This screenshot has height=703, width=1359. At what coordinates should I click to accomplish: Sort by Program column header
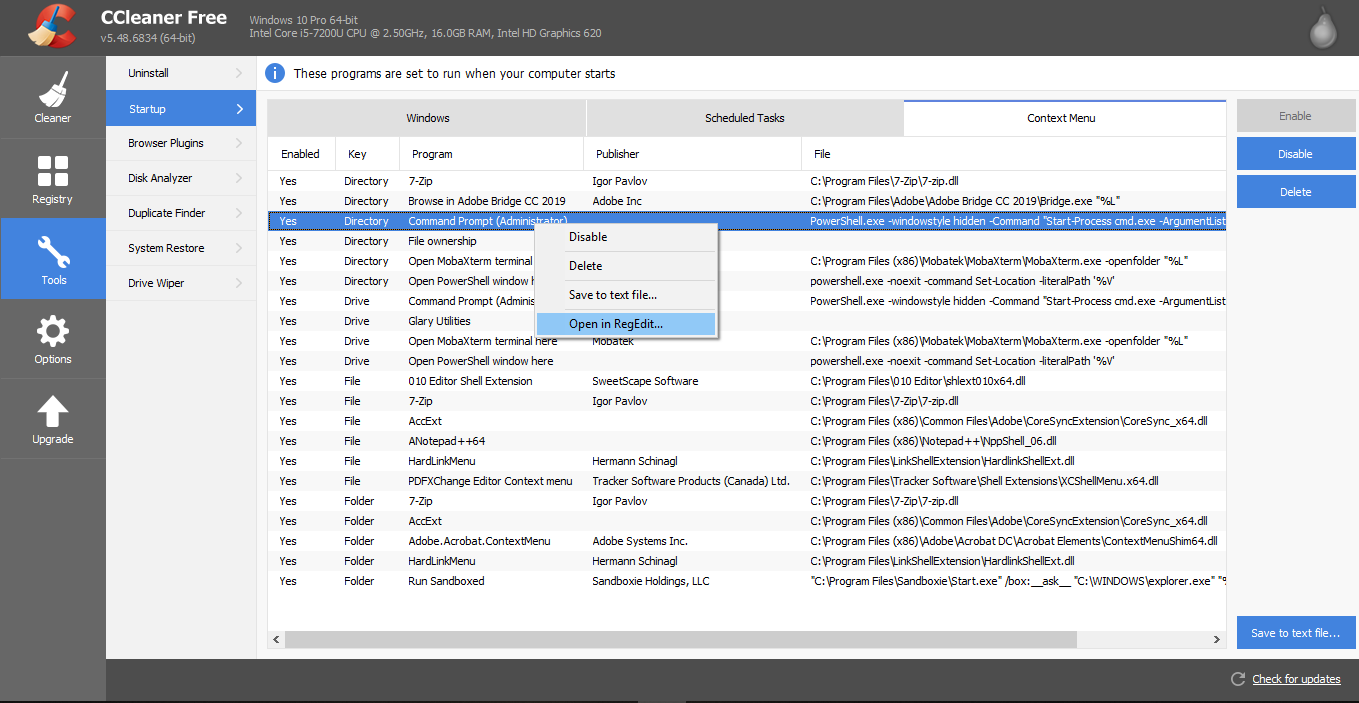[x=491, y=154]
